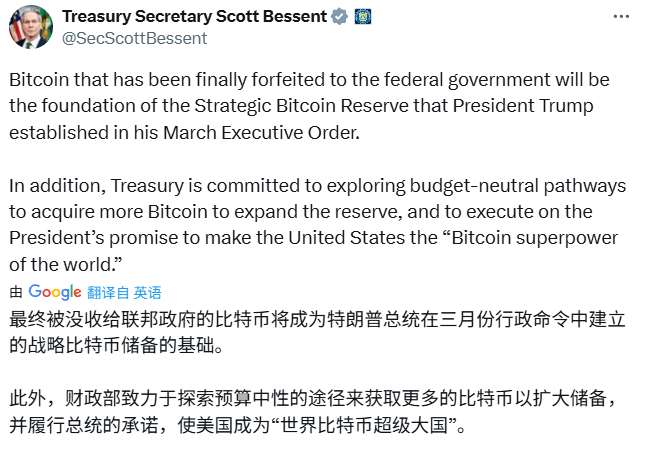Viewport: 648px width, 449px height.
Task: Open the Treasury Secretary Scott Bessent display name
Action: click(x=194, y=17)
